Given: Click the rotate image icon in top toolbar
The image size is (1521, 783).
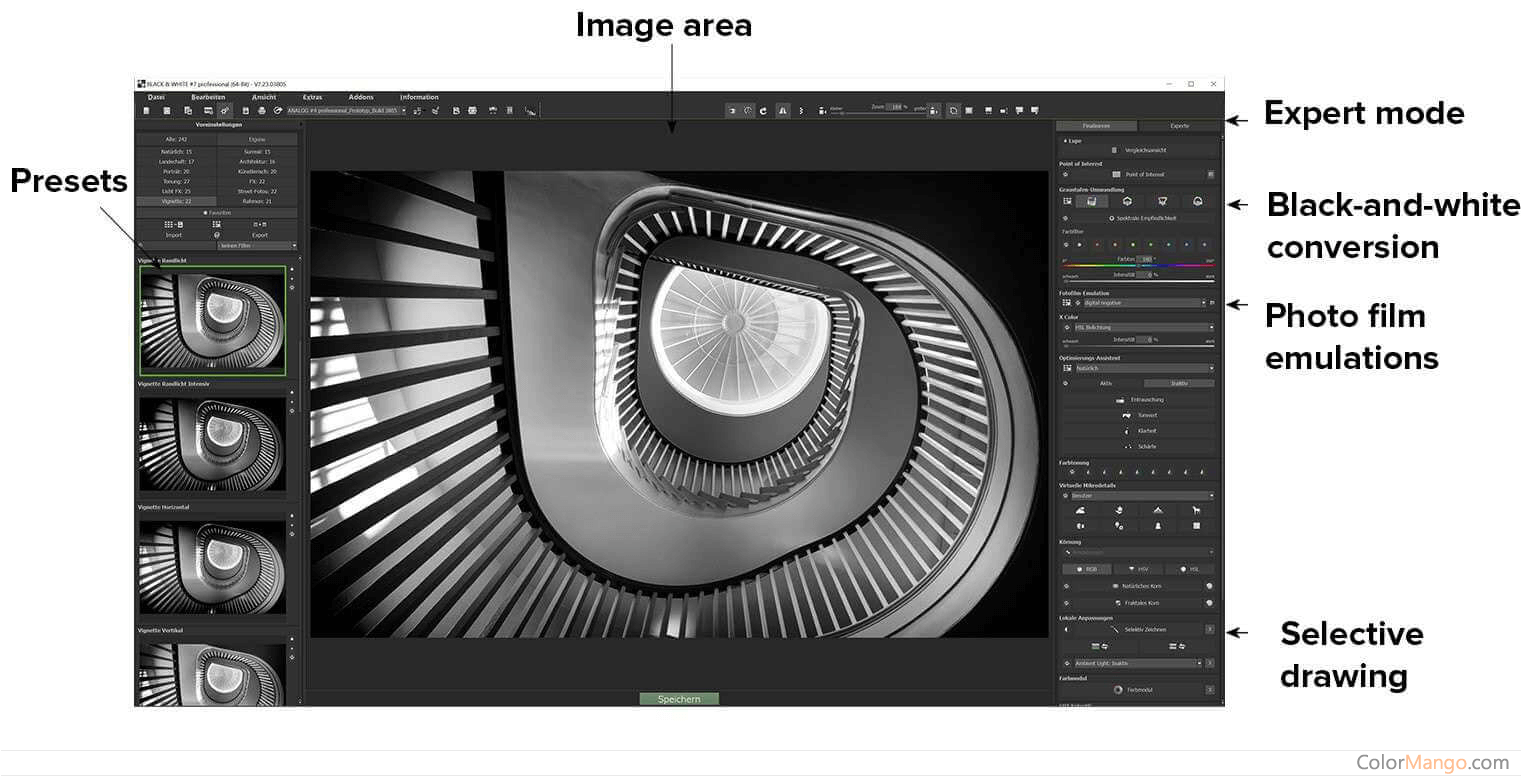Looking at the screenshot, I should pos(764,111).
